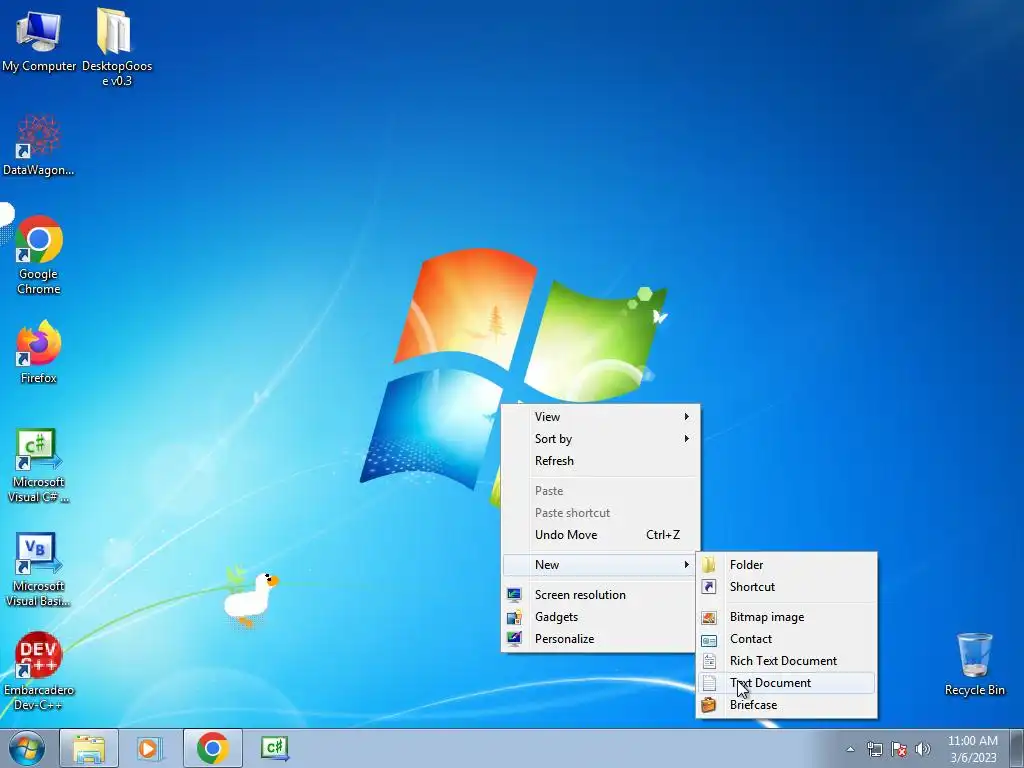Open the taskbar clock showing 11:00 AM

(972, 749)
